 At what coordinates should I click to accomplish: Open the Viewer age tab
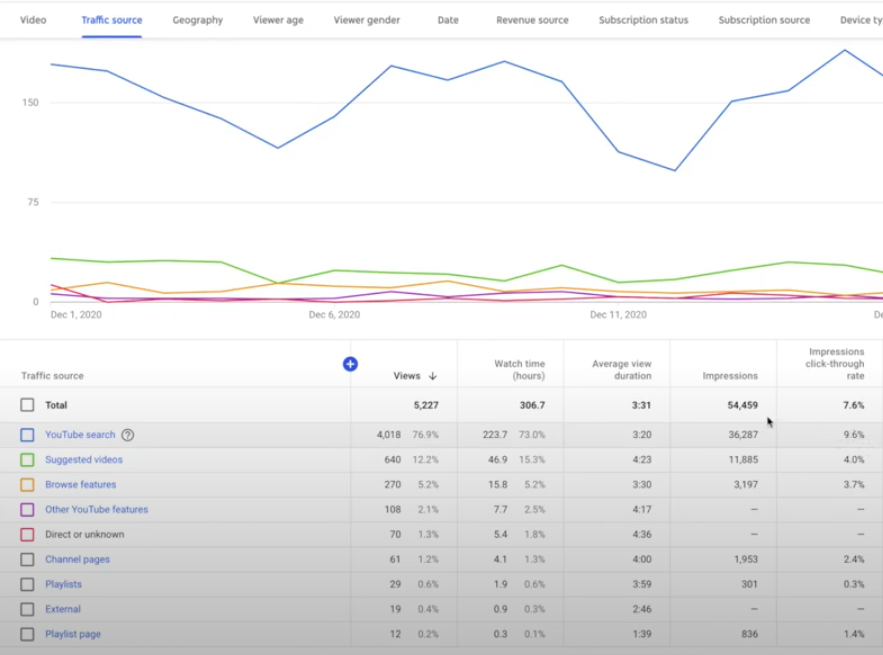(278, 20)
